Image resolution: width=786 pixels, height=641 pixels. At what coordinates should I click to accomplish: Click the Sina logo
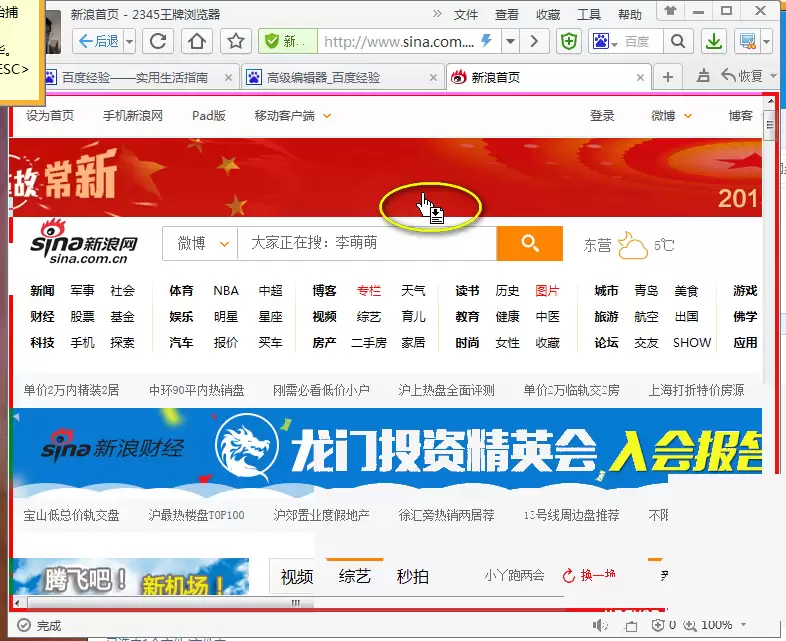pyautogui.click(x=84, y=242)
